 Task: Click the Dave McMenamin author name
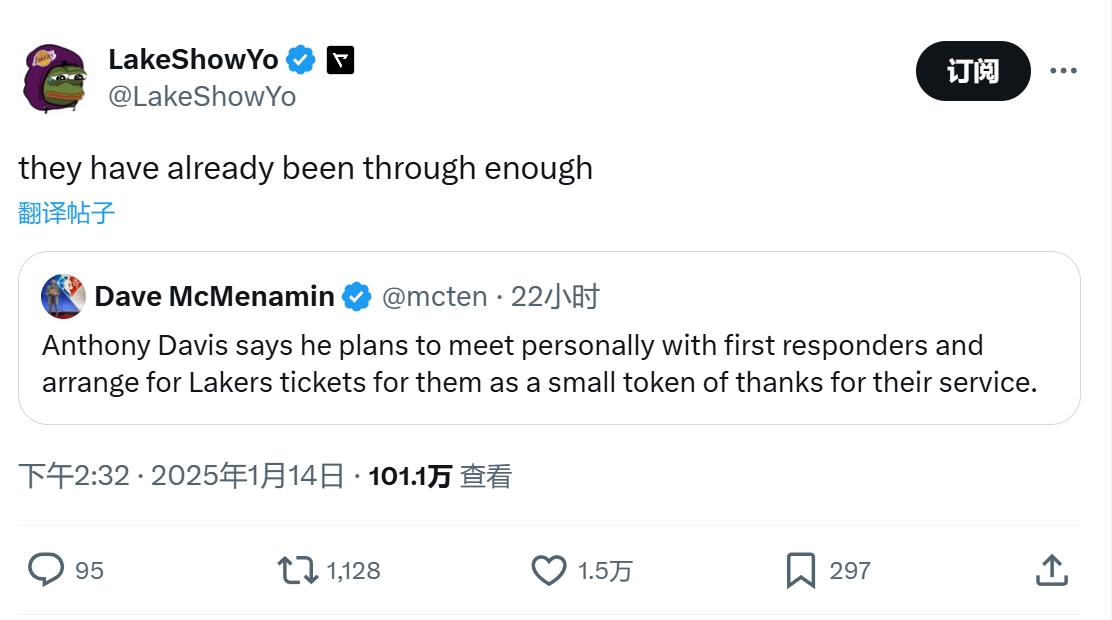[214, 297]
